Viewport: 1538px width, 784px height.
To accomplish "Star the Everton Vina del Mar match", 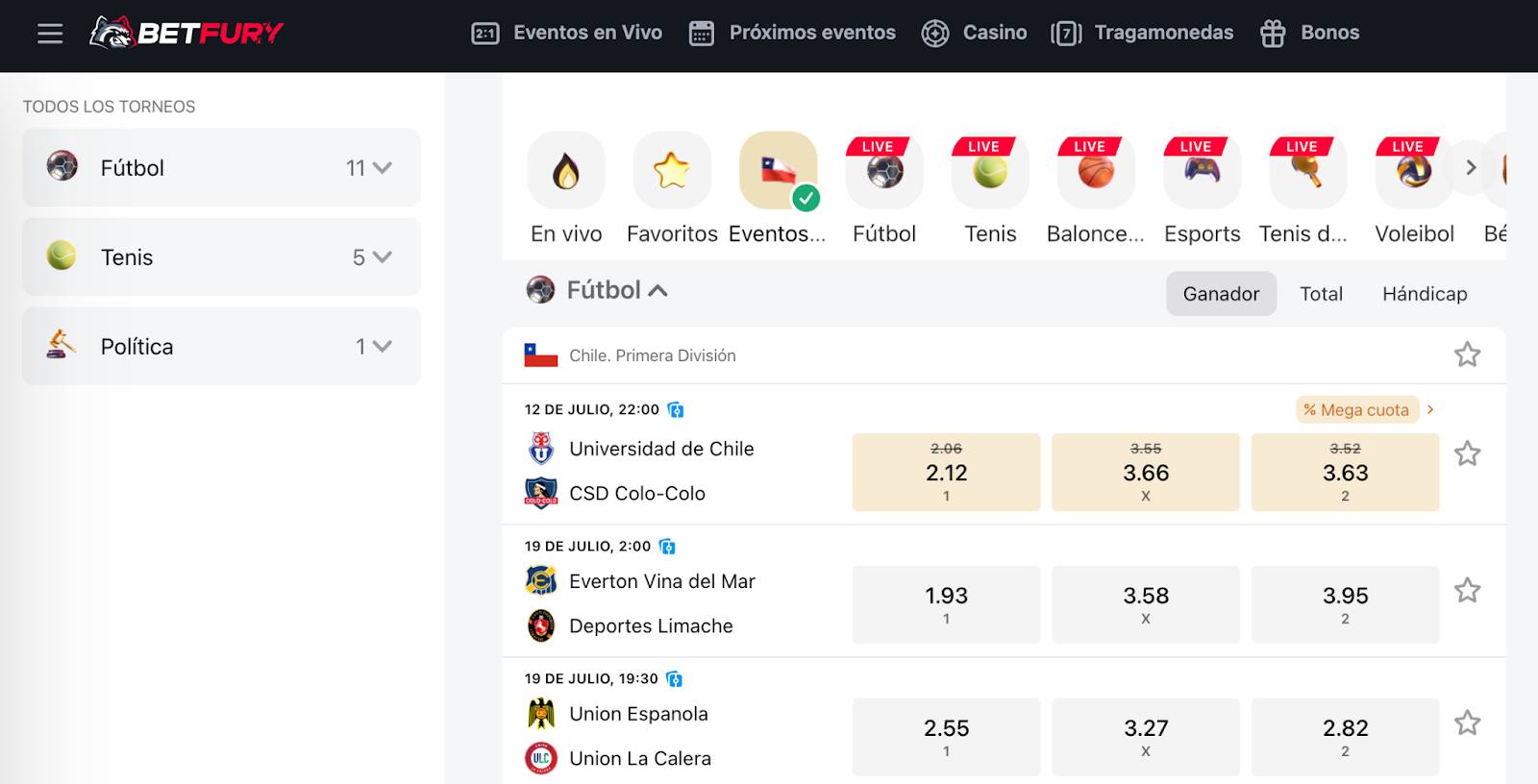I will pos(1467,590).
